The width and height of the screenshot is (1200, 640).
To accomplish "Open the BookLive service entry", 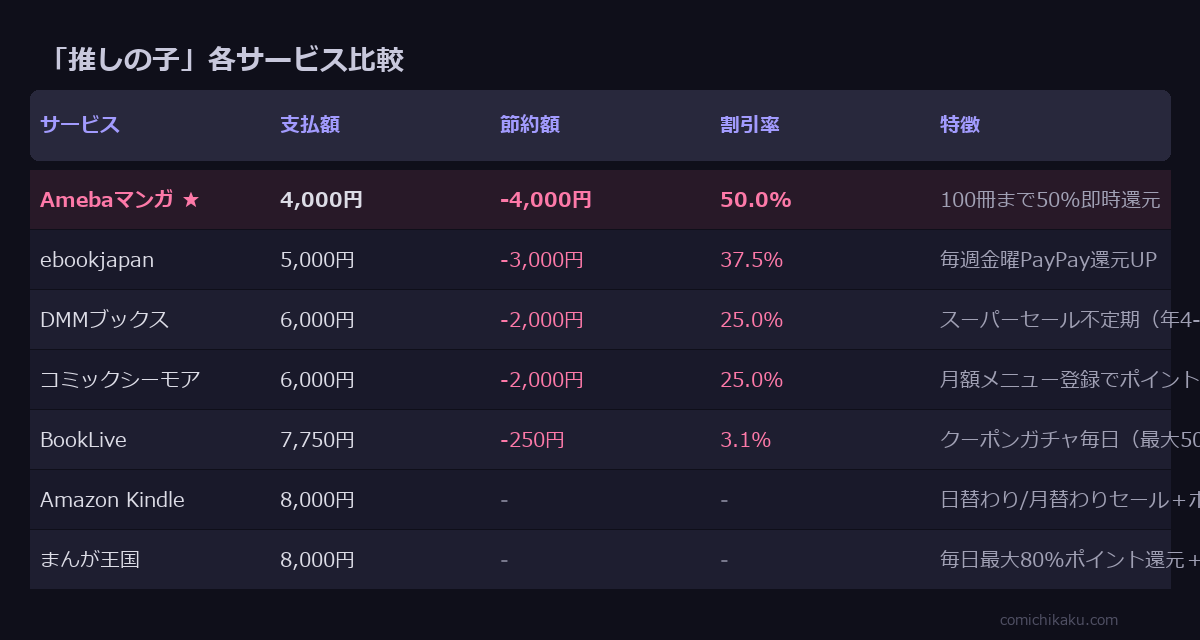I will coord(83,440).
